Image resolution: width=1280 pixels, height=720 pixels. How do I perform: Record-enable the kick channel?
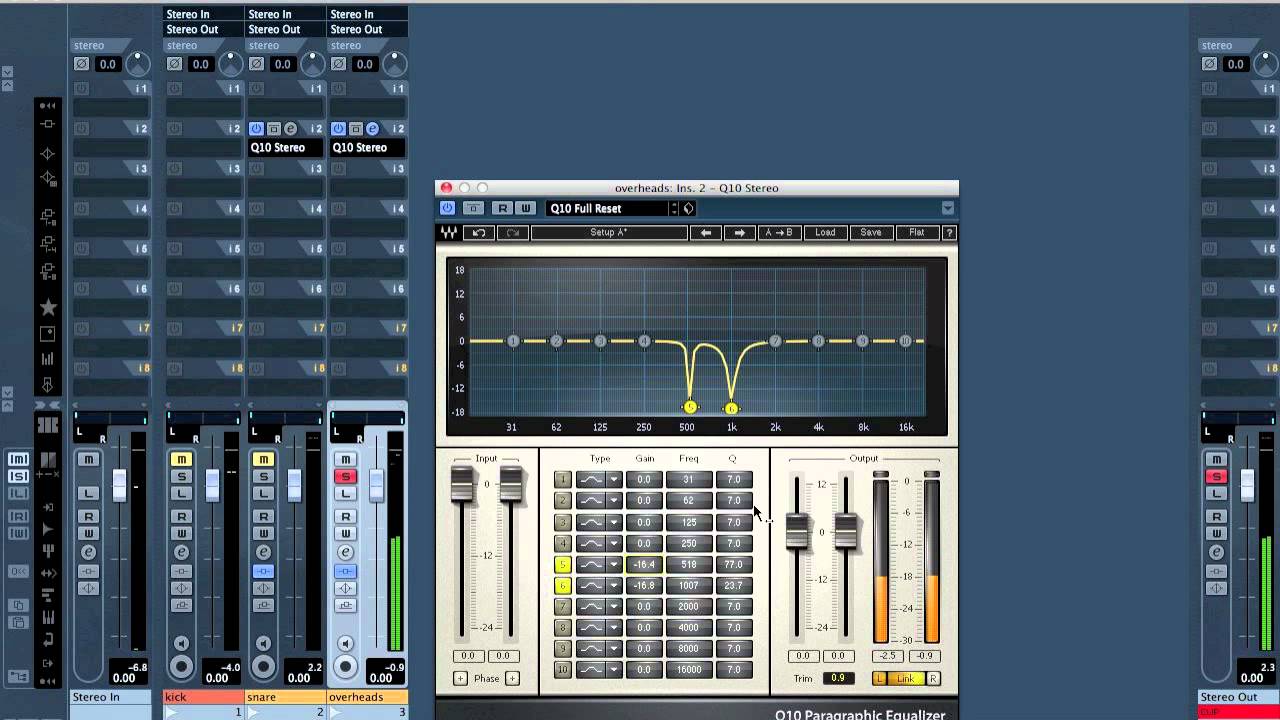(181, 666)
